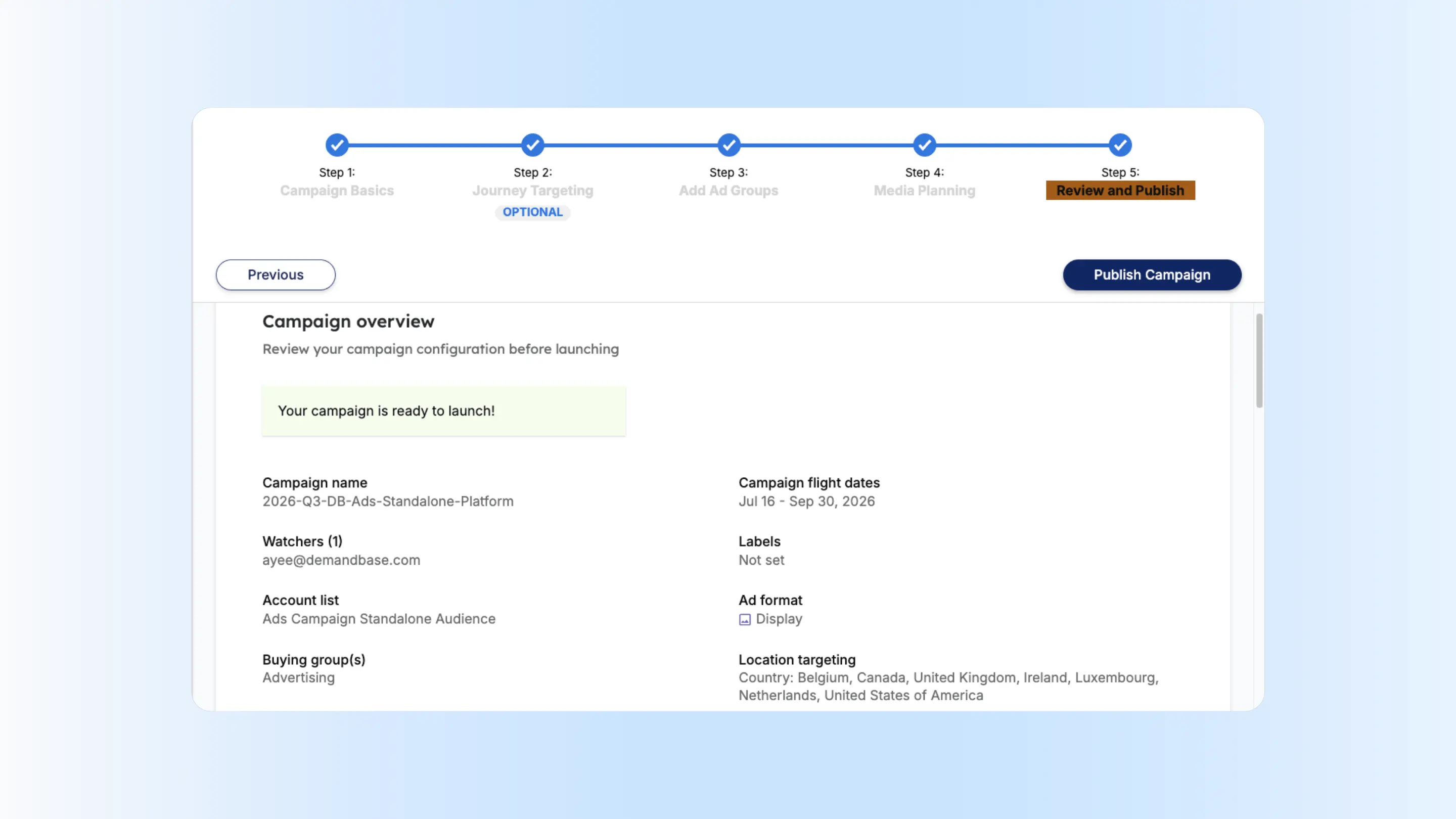Image resolution: width=1456 pixels, height=819 pixels.
Task: Go to Journey Targeting step
Action: (532, 191)
